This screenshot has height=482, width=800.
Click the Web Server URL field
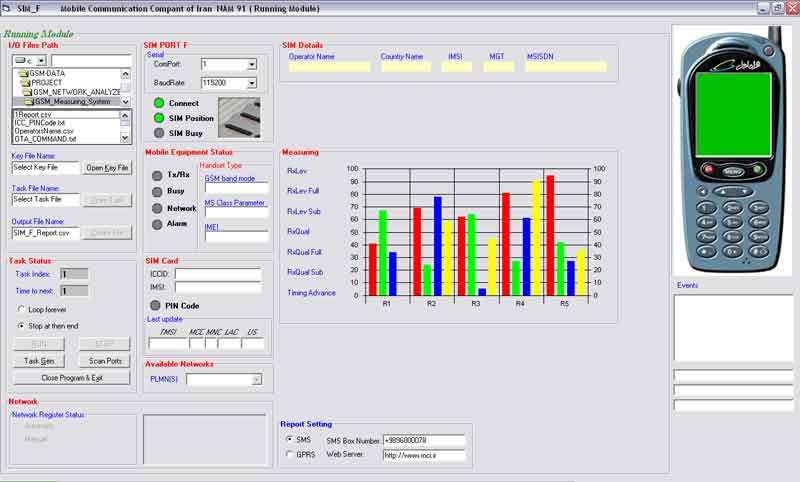point(424,455)
